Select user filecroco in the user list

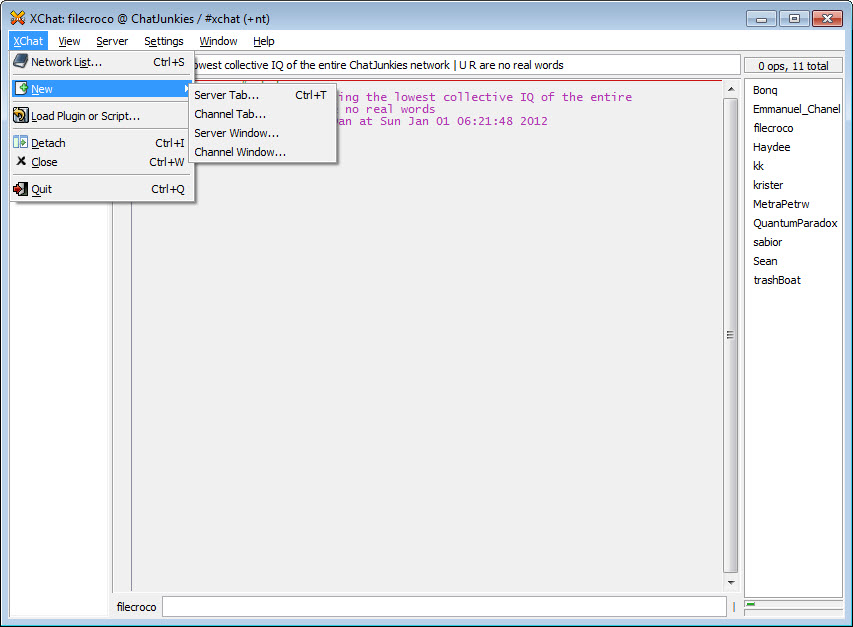point(773,128)
